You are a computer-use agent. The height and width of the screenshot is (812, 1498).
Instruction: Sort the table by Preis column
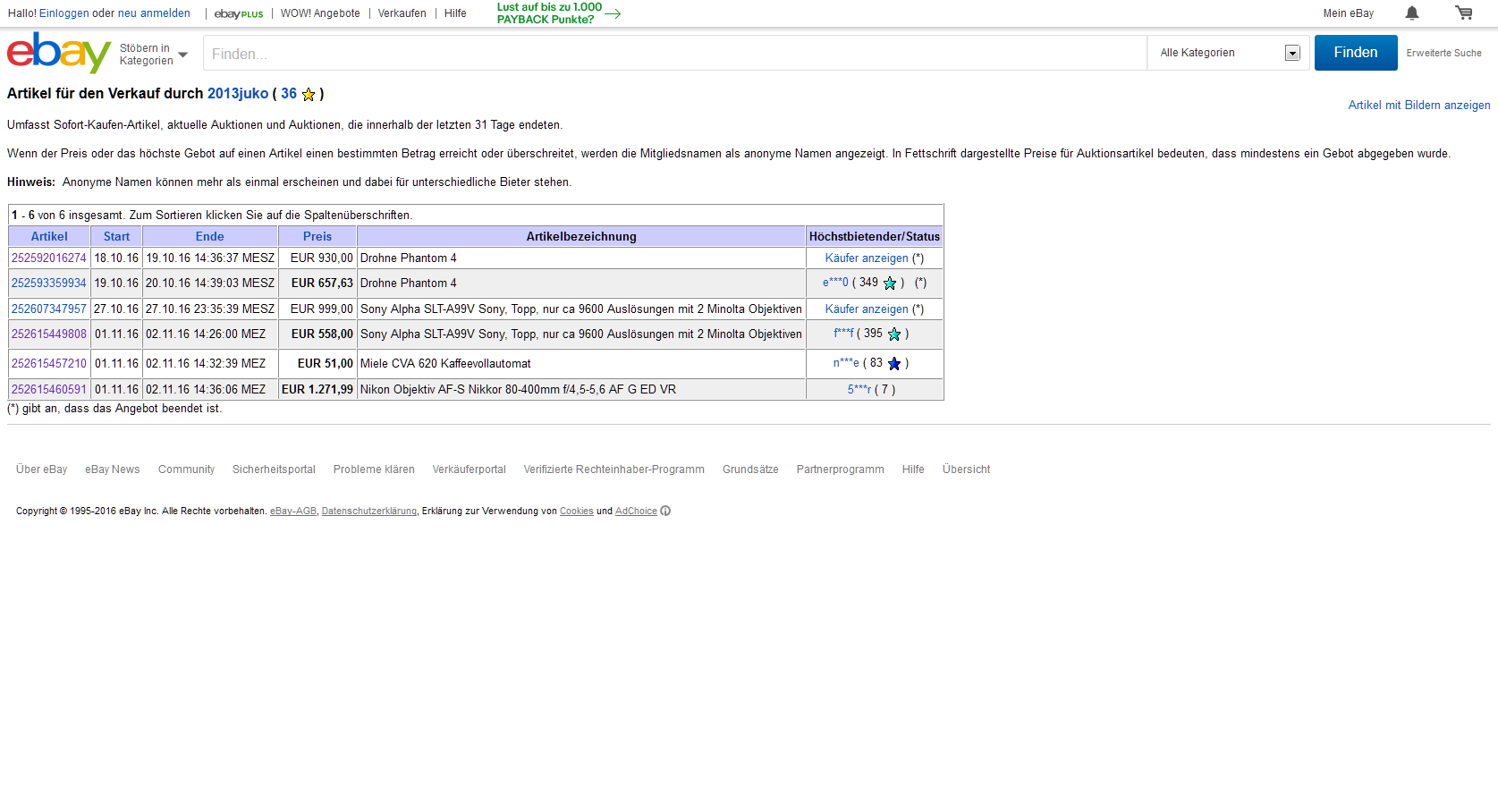[x=317, y=237]
